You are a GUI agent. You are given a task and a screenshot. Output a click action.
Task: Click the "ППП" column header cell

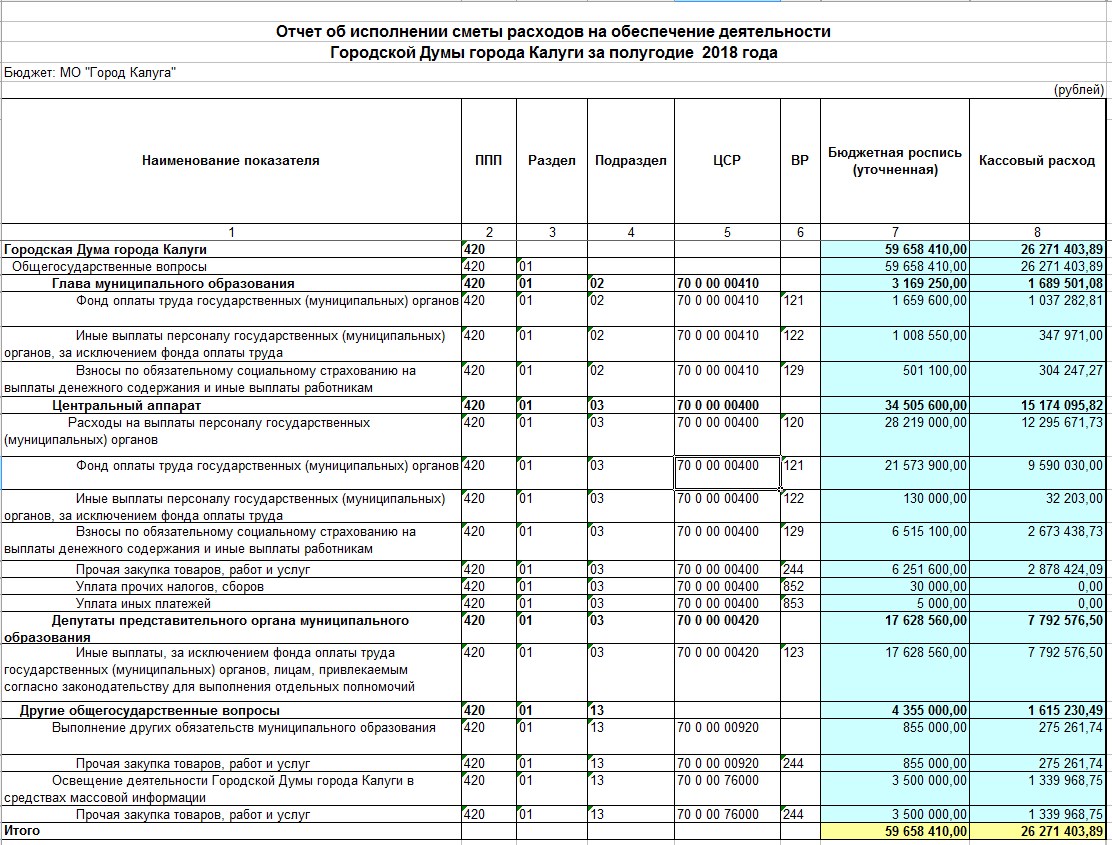pyautogui.click(x=489, y=160)
